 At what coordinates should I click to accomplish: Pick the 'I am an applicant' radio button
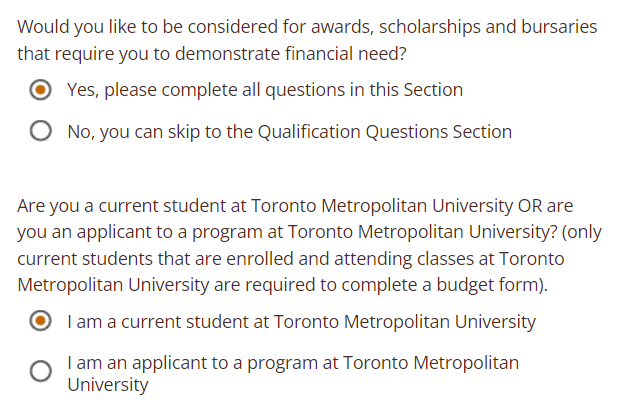(x=41, y=372)
